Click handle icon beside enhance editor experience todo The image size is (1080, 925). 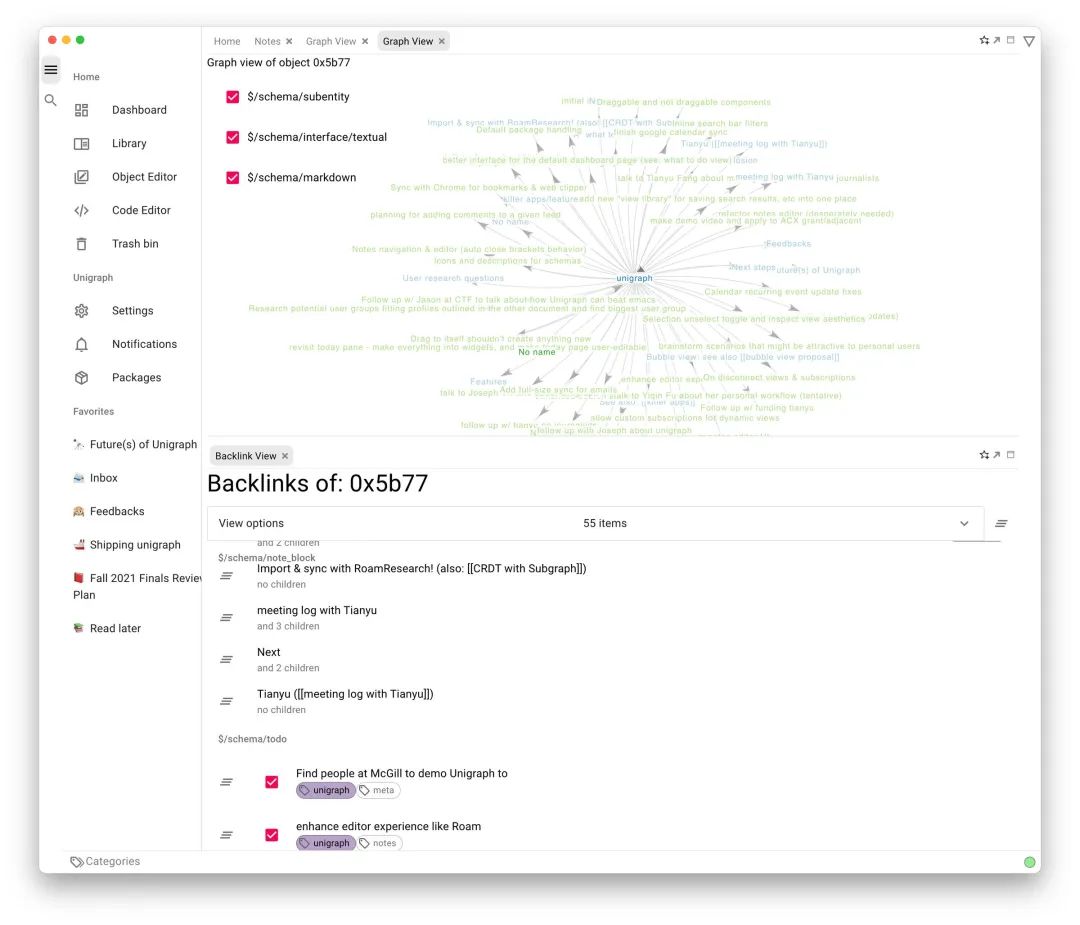[x=226, y=835]
